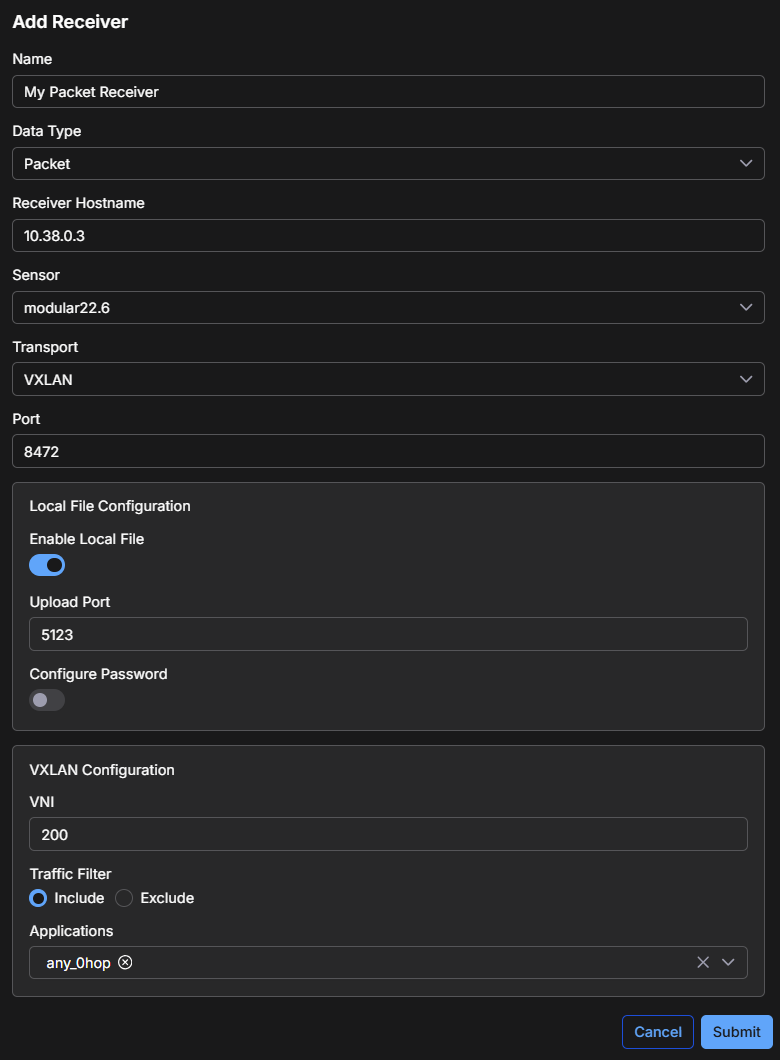The height and width of the screenshot is (1060, 780).
Task: Remove the any_0hop application tag
Action: [125, 962]
